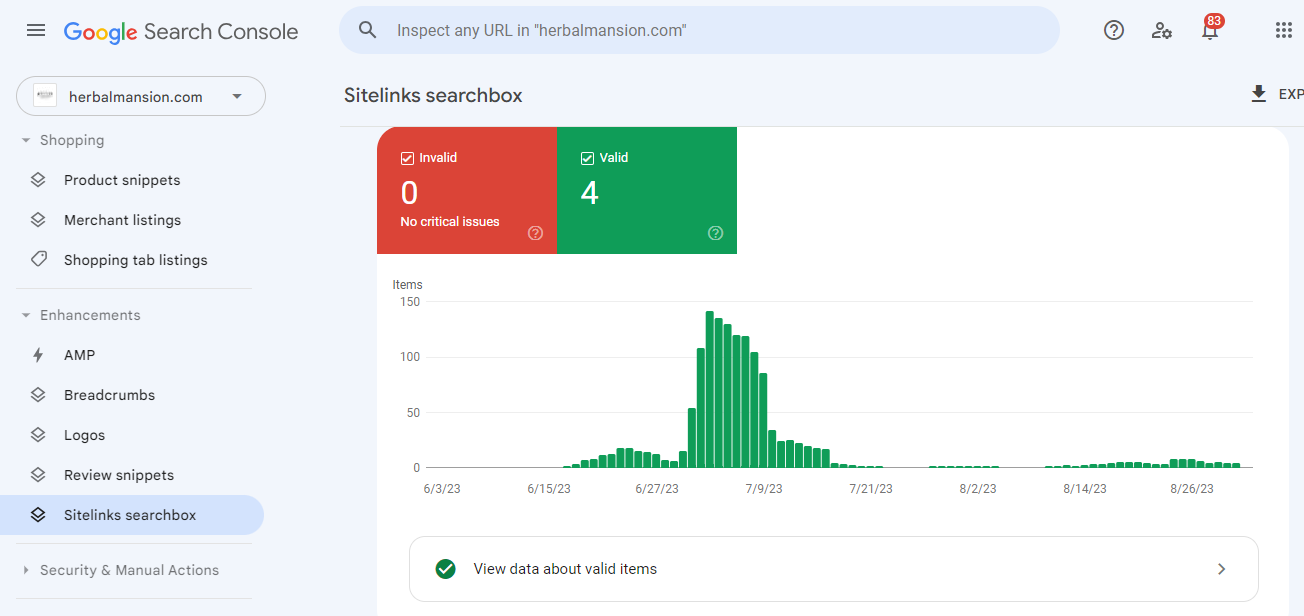
Task: Click the AMP lightning bolt icon
Action: [38, 355]
